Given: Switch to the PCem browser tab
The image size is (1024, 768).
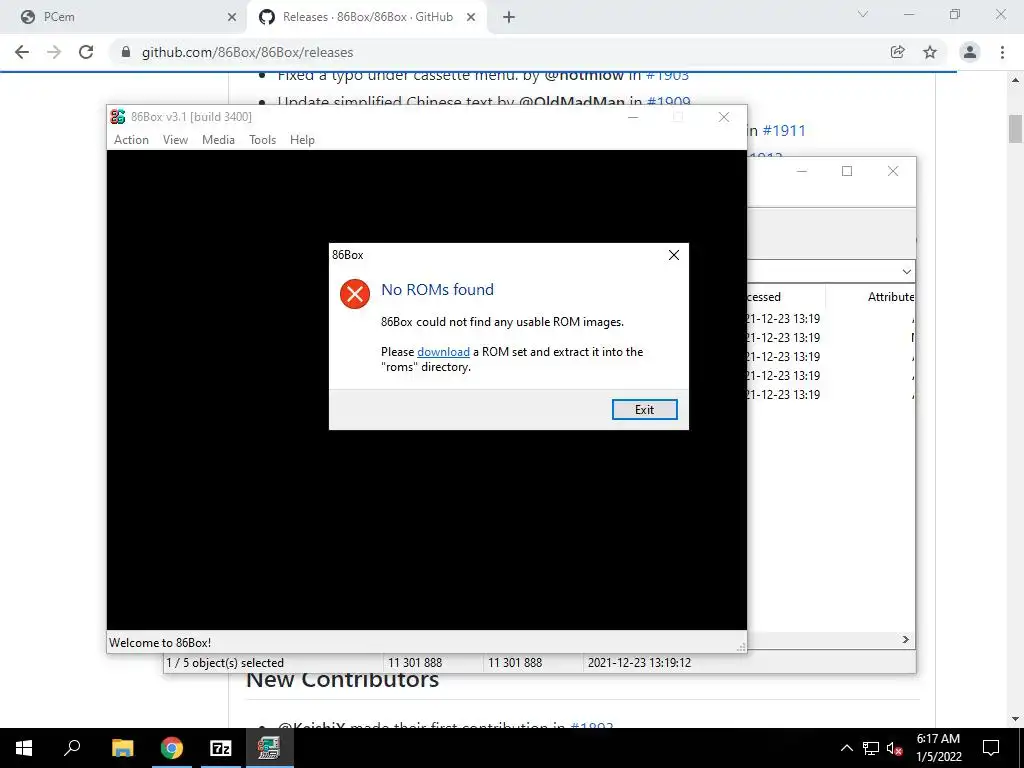Looking at the screenshot, I should pyautogui.click(x=125, y=17).
